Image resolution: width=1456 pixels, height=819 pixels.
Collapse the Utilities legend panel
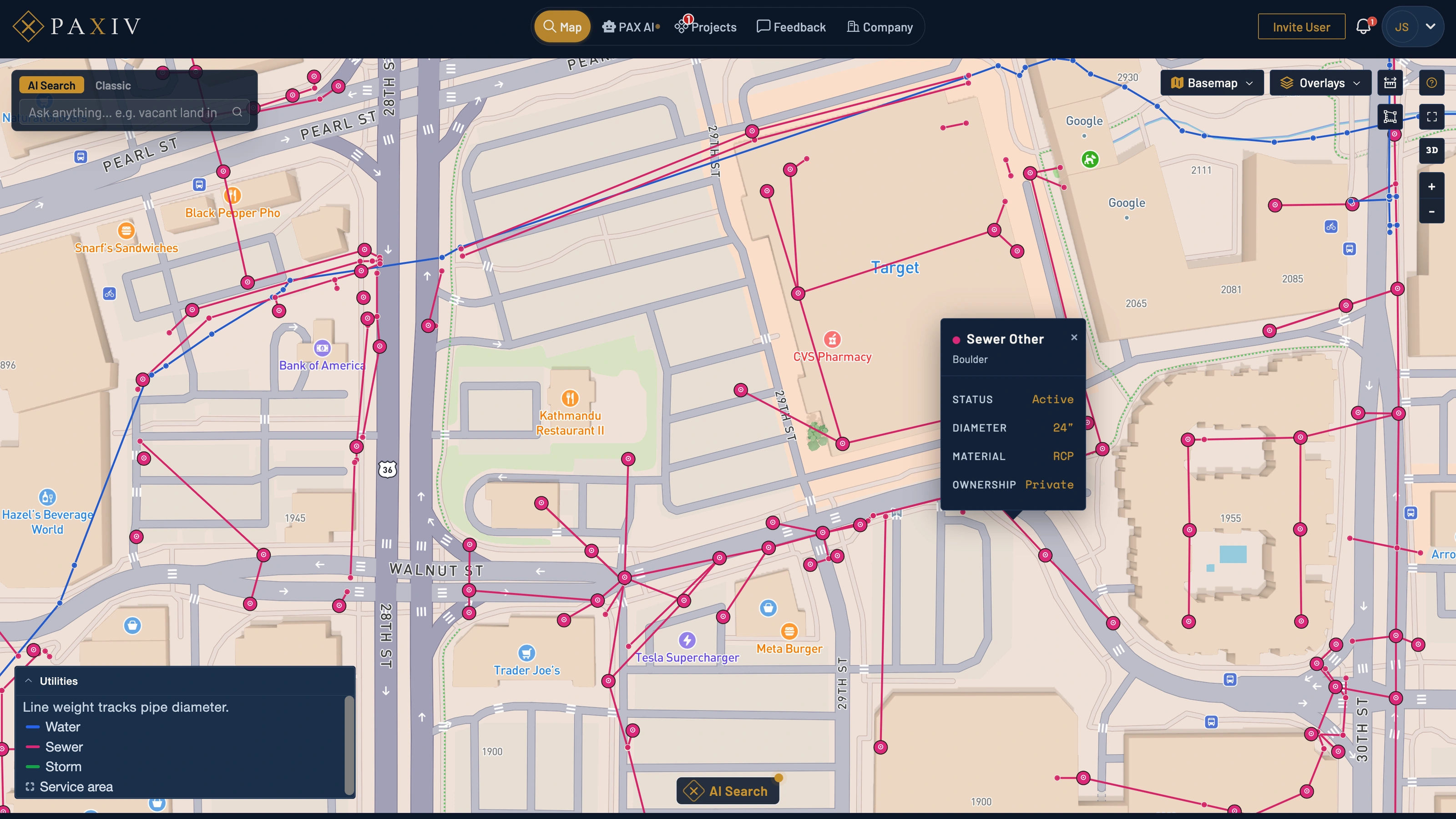28,681
